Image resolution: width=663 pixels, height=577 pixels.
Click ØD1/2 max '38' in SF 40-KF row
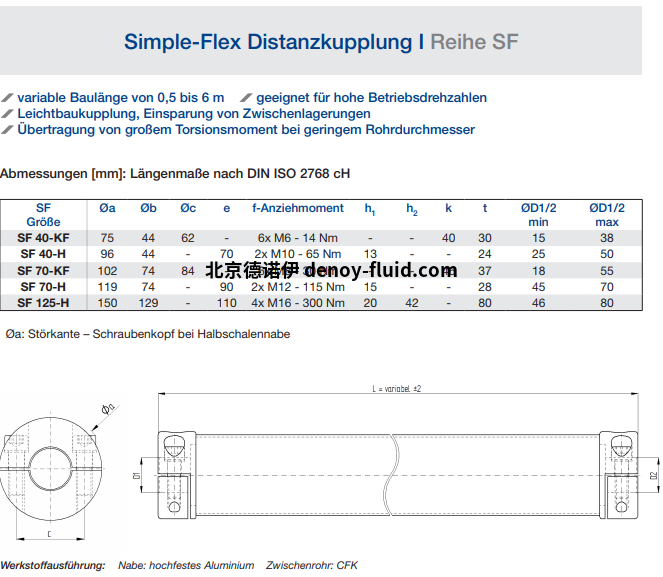click(607, 238)
